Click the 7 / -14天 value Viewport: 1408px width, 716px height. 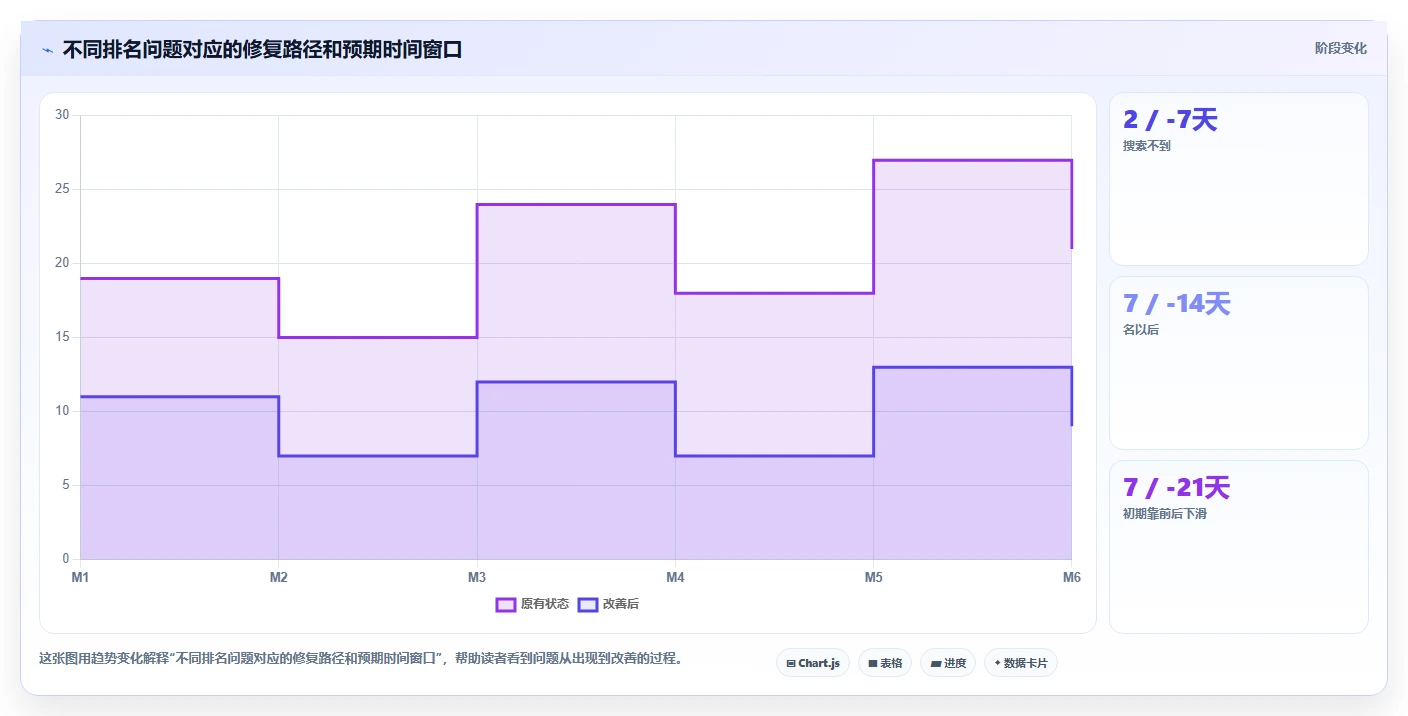coord(1177,304)
